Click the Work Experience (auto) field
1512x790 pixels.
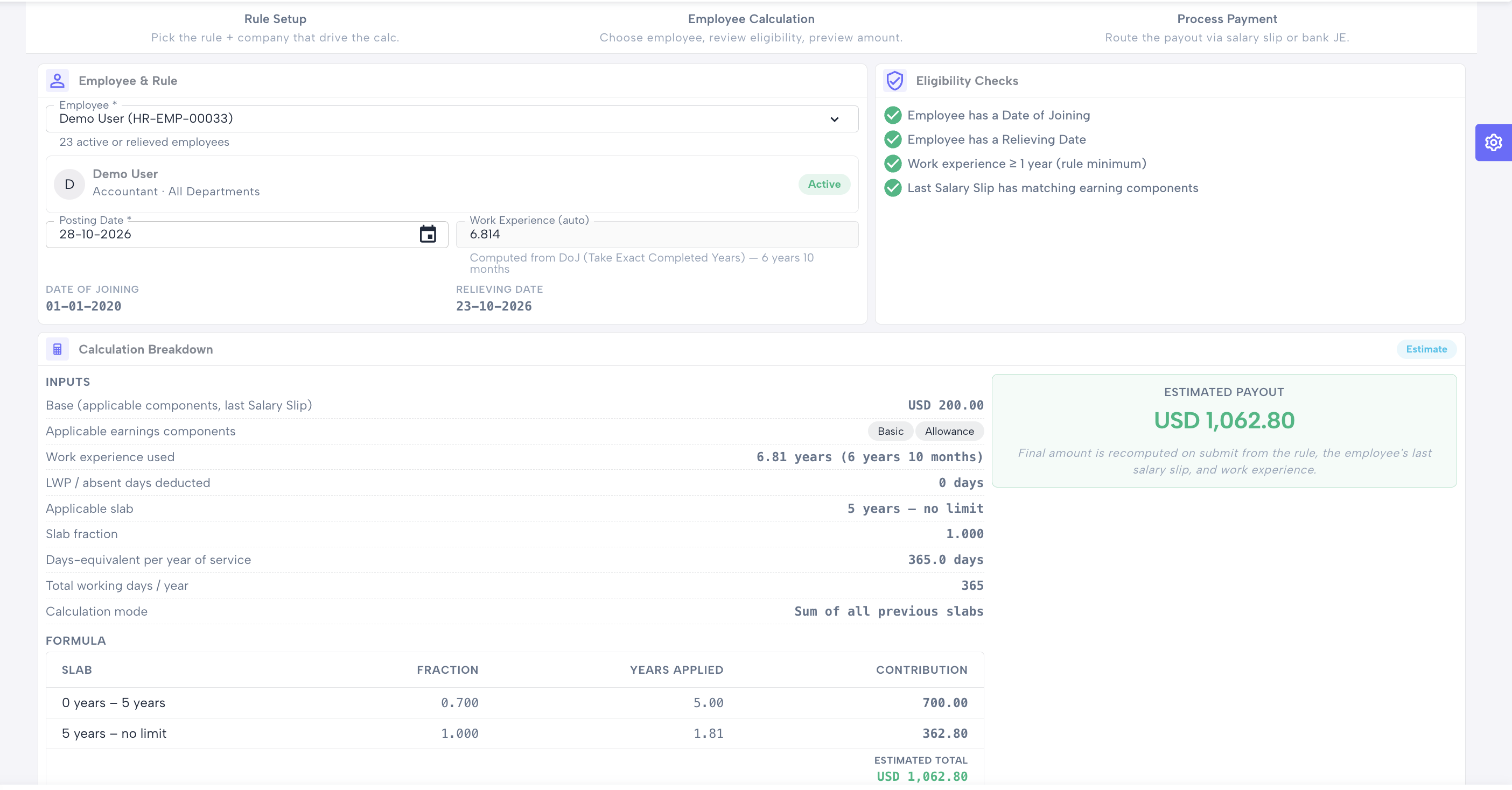[657, 234]
